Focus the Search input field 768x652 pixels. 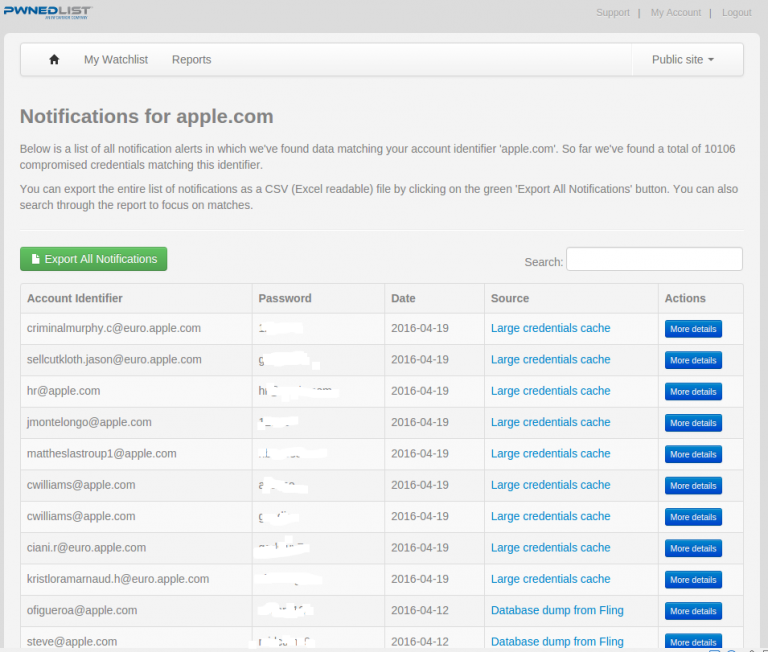[x=654, y=259]
